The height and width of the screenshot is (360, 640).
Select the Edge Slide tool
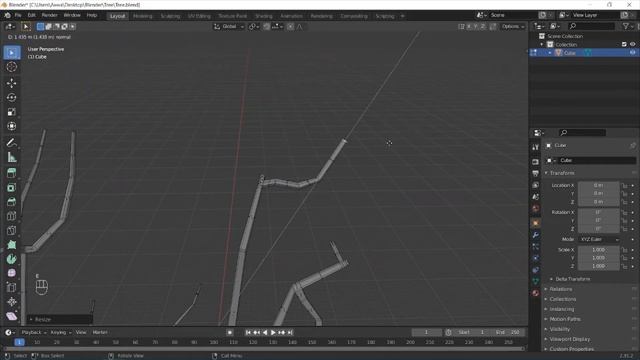[x=12, y=288]
